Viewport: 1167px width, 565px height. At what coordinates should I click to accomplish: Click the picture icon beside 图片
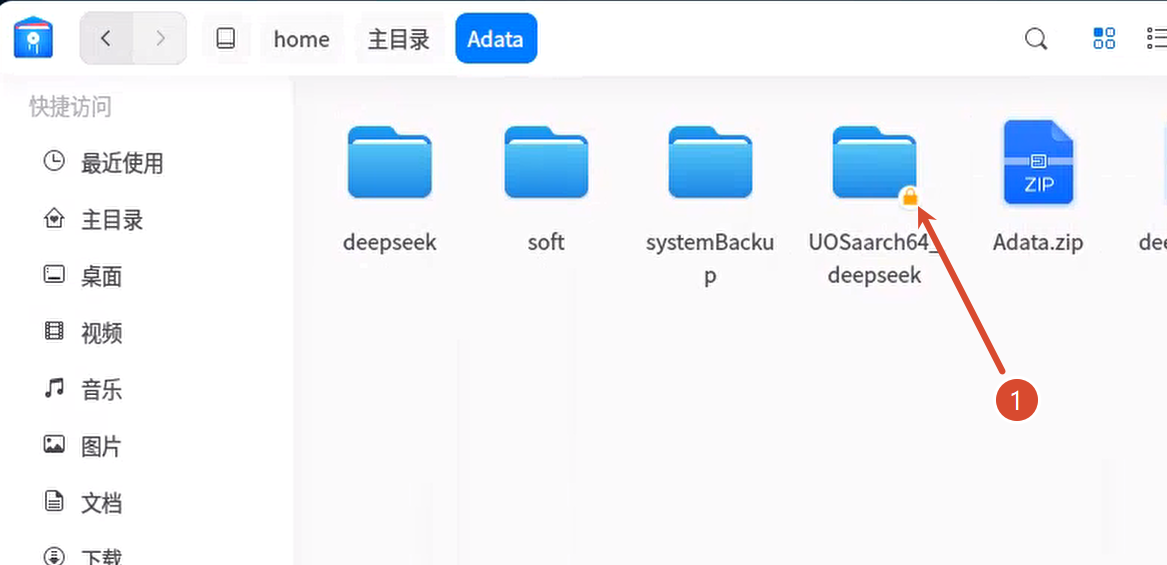click(x=54, y=445)
